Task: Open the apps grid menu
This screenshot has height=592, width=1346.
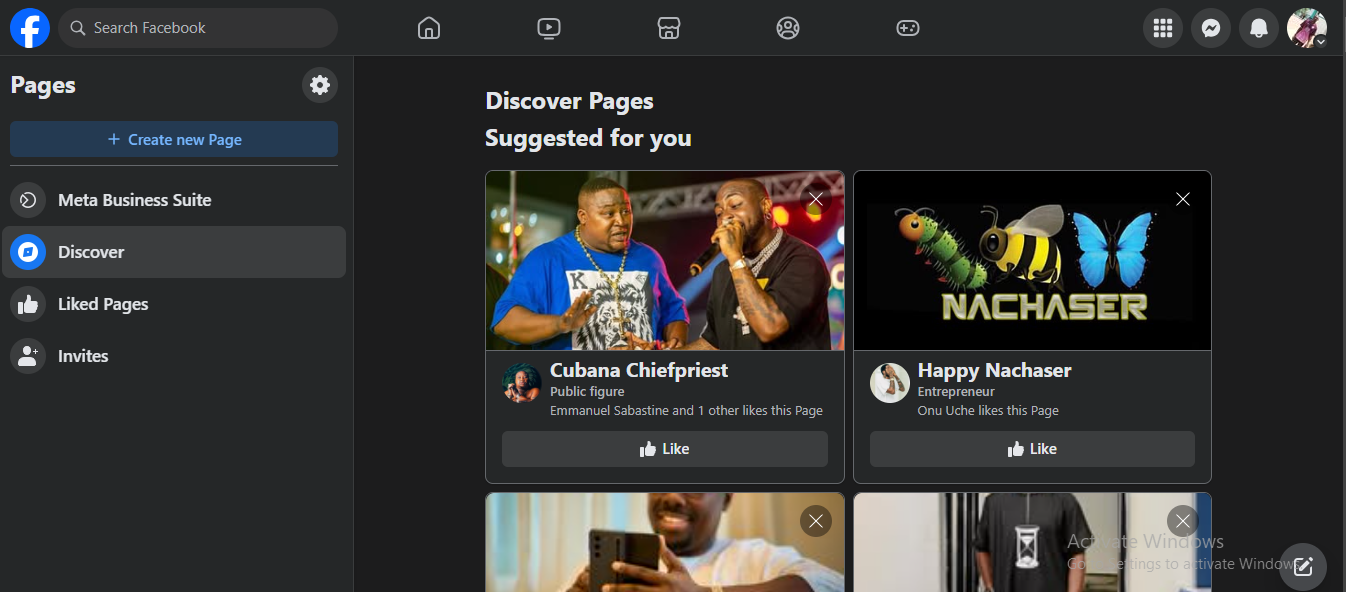Action: tap(1162, 28)
